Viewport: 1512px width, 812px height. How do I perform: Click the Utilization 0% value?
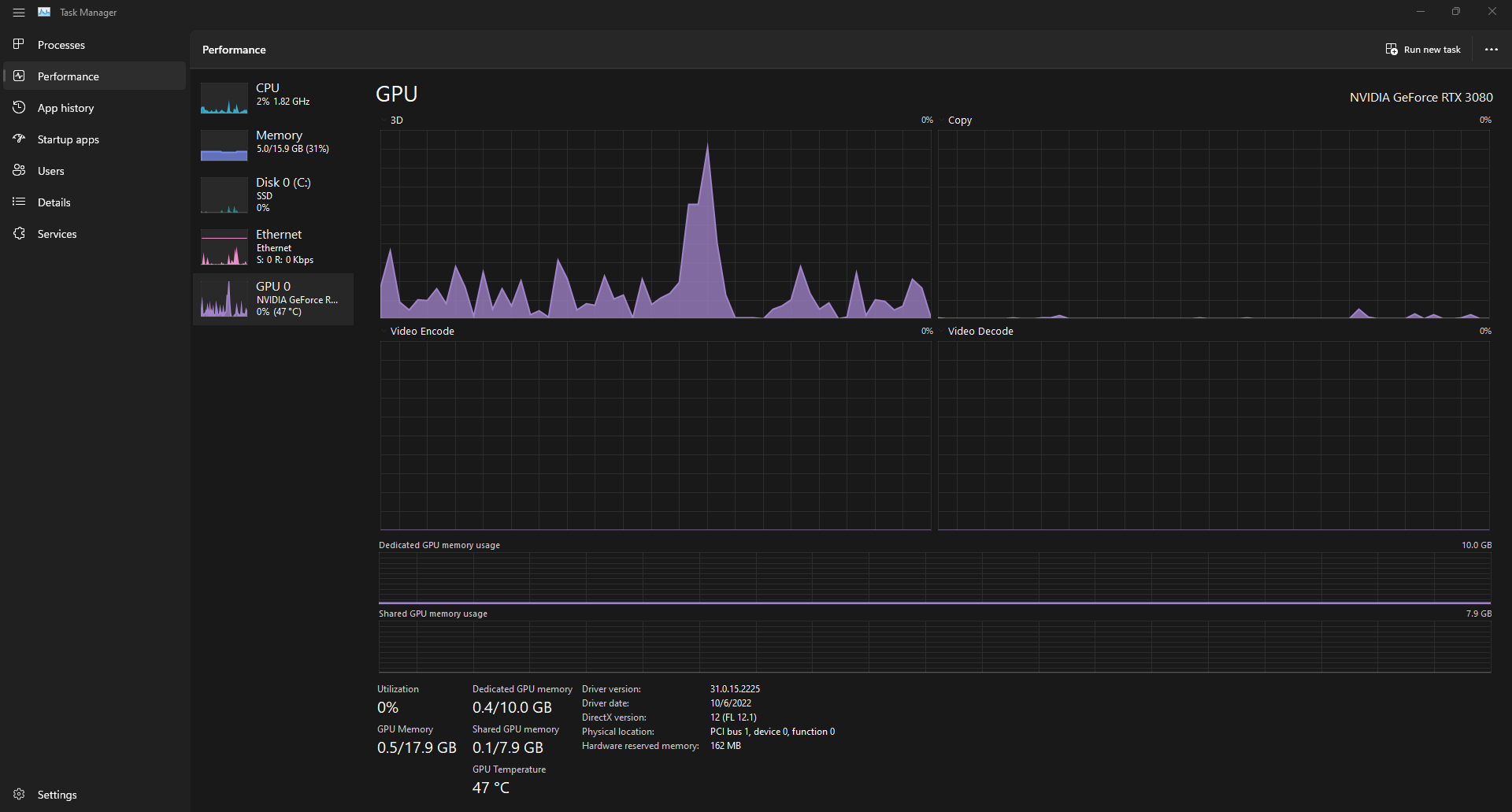387,707
